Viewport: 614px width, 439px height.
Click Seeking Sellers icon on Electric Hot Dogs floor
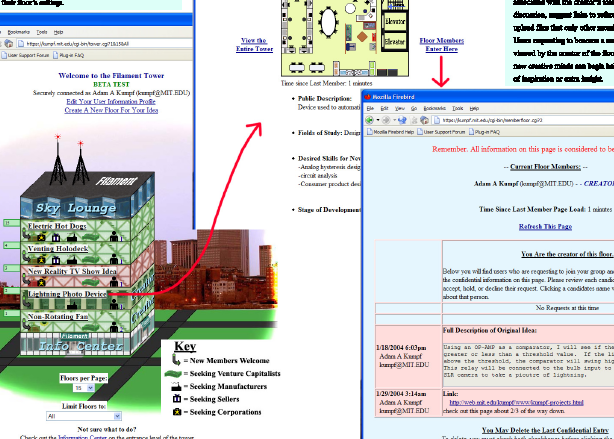click(x=56, y=237)
